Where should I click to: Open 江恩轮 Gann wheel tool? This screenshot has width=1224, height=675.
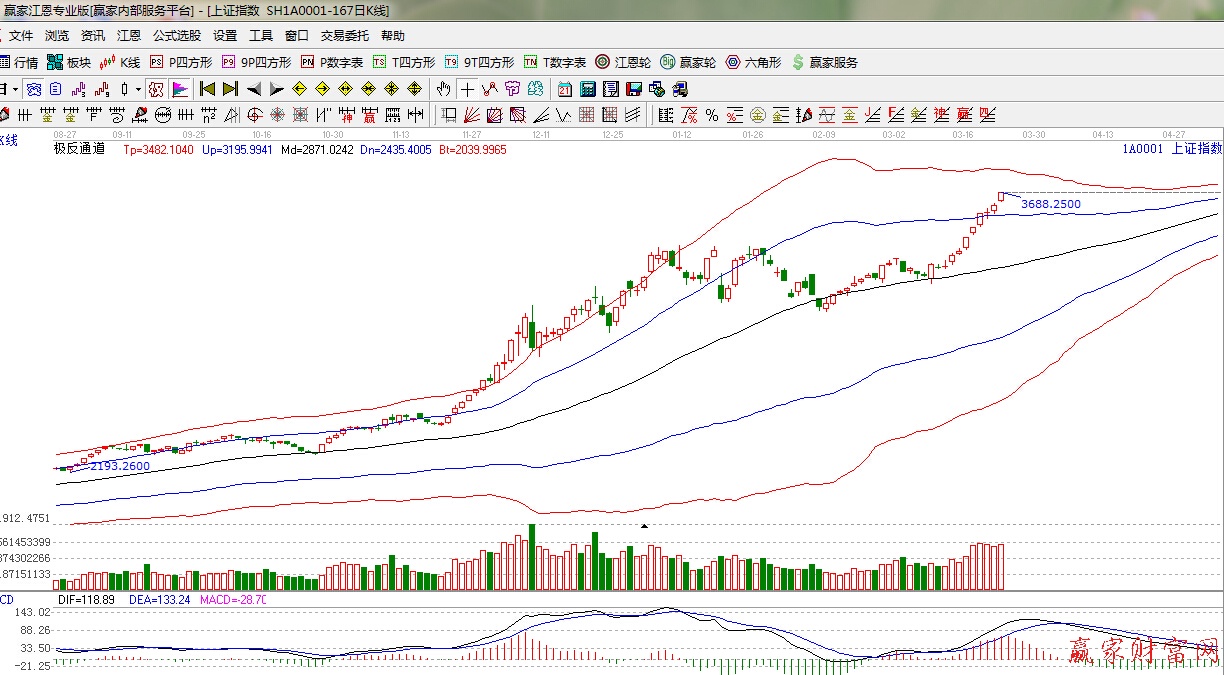tap(627, 62)
